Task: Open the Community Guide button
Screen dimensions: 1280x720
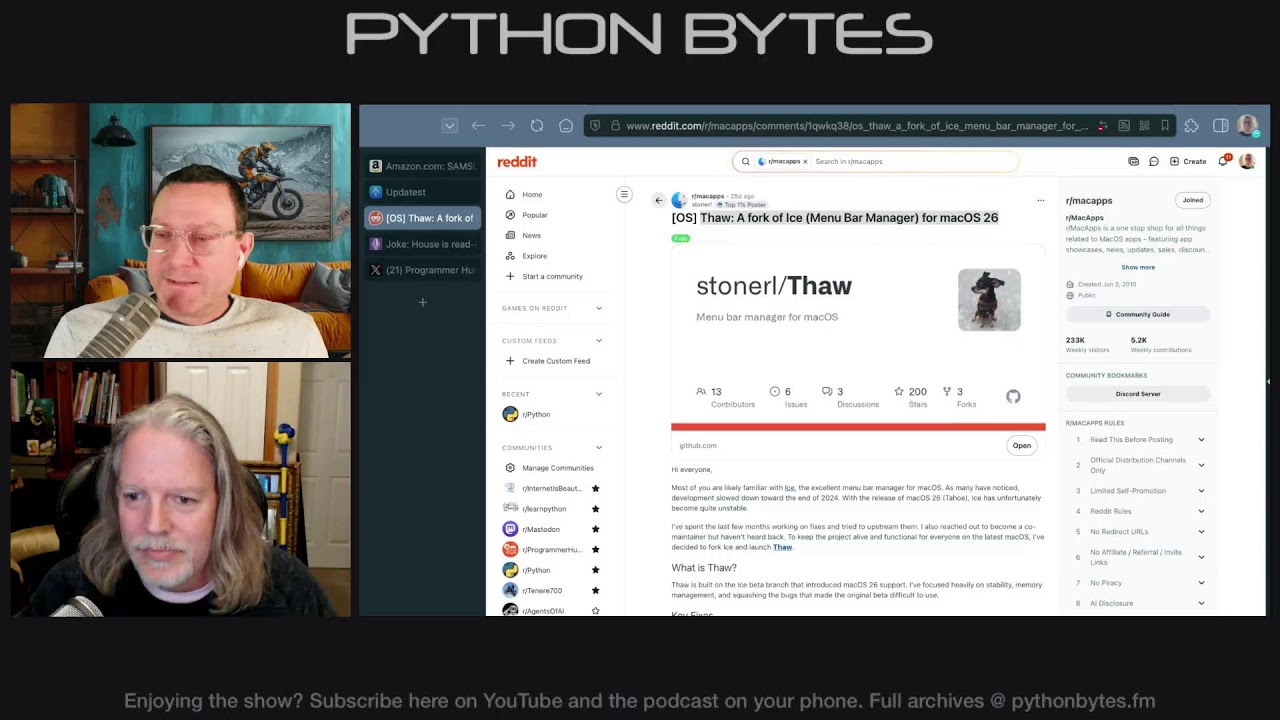Action: coord(1138,314)
